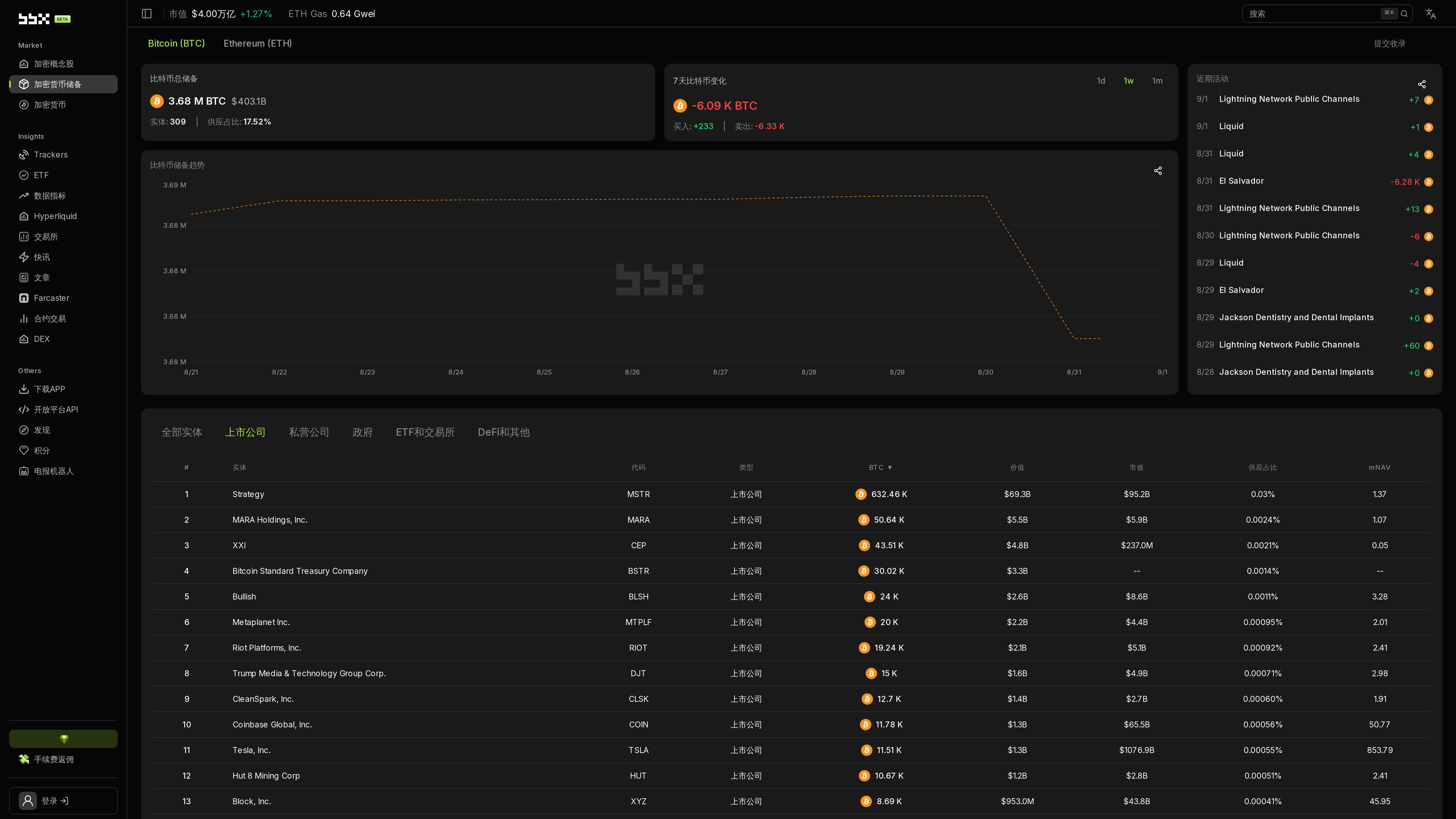
Task: Select the 政府 tab
Action: (362, 432)
